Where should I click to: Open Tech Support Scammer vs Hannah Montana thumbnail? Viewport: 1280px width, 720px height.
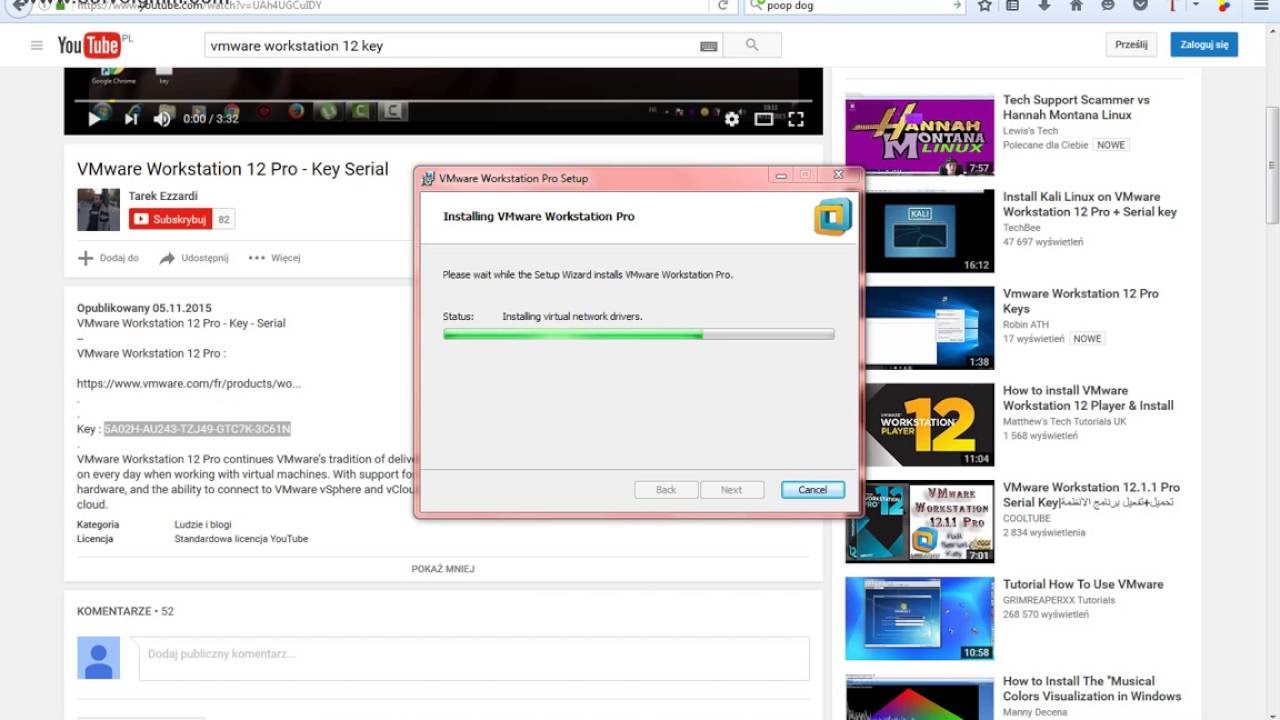click(x=920, y=135)
